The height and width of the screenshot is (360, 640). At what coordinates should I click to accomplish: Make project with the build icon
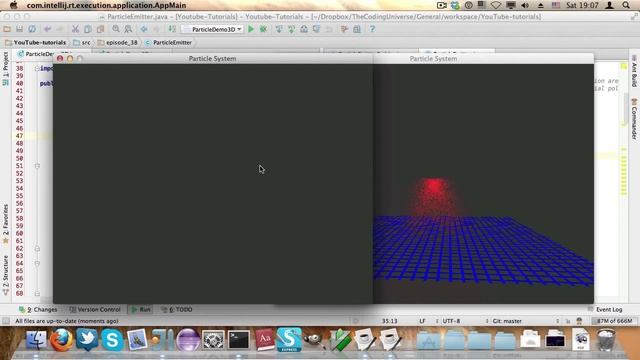[172, 29]
